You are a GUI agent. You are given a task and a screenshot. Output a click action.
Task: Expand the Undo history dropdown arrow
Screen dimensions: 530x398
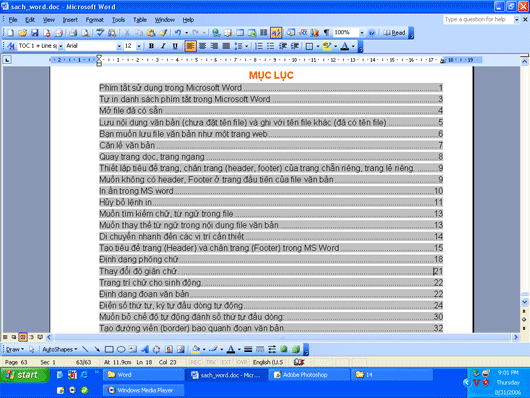(186, 33)
